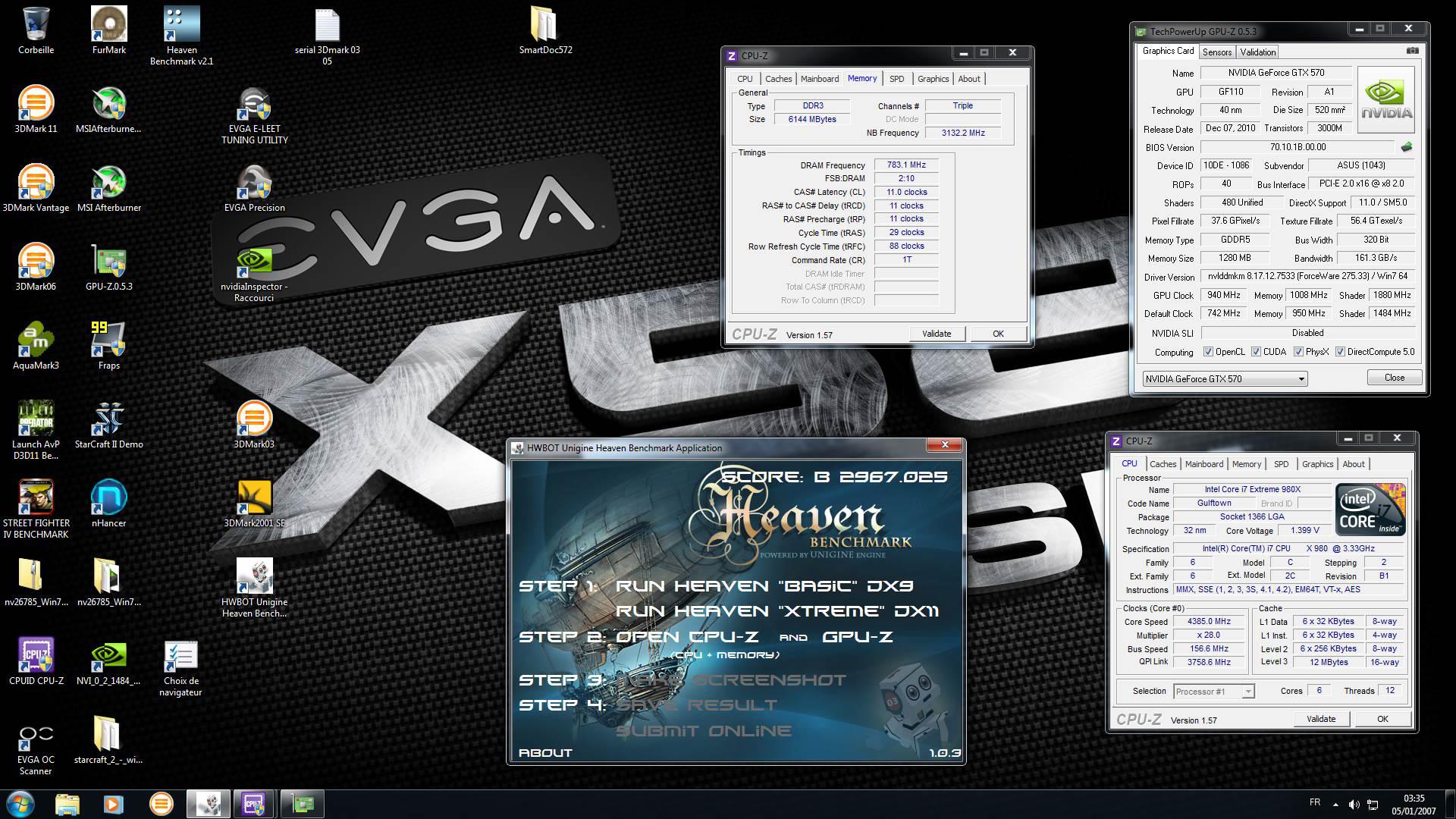
Task: Click Run Heaven "Basic" DX9 step
Action: [764, 586]
